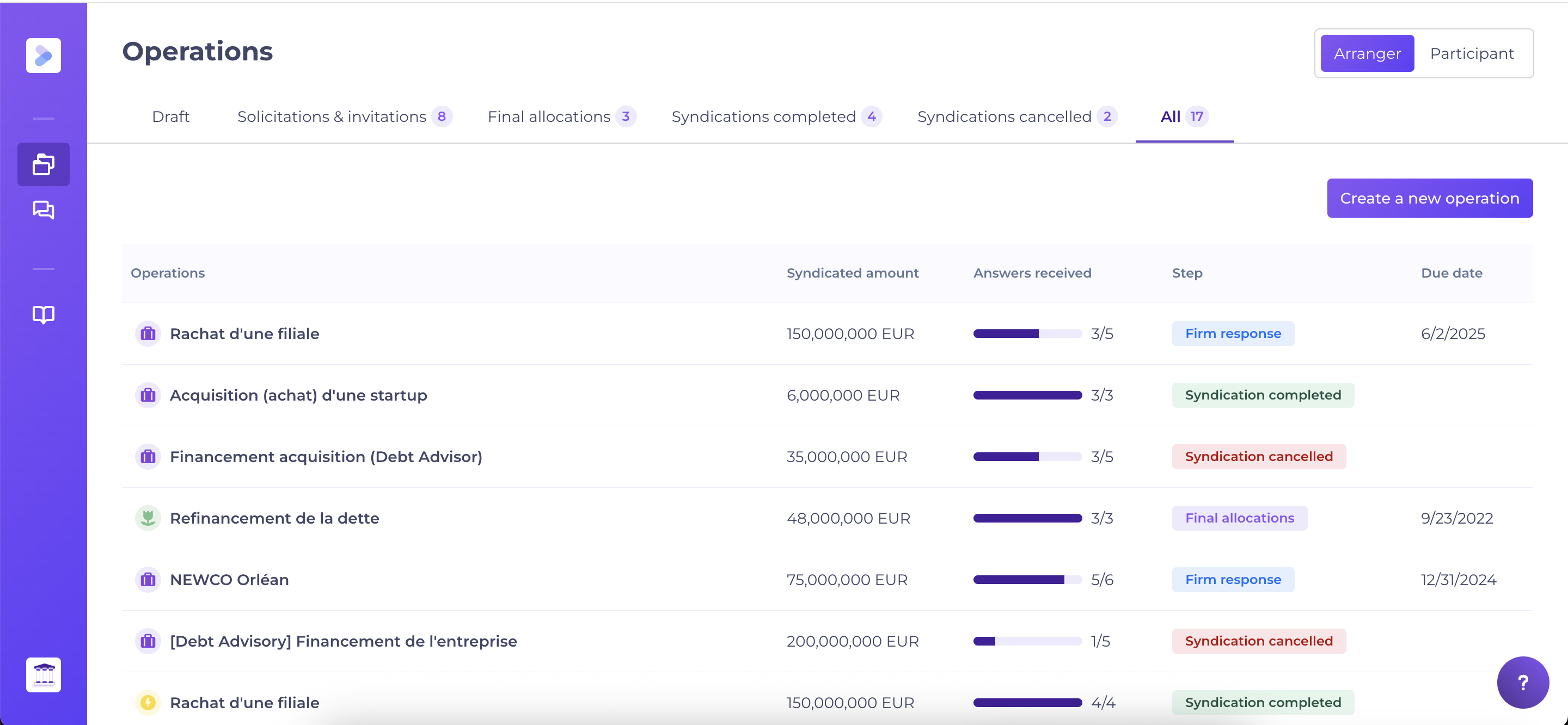Switch to Participant view
Screen dimensions: 1568x725
click(1471, 53)
